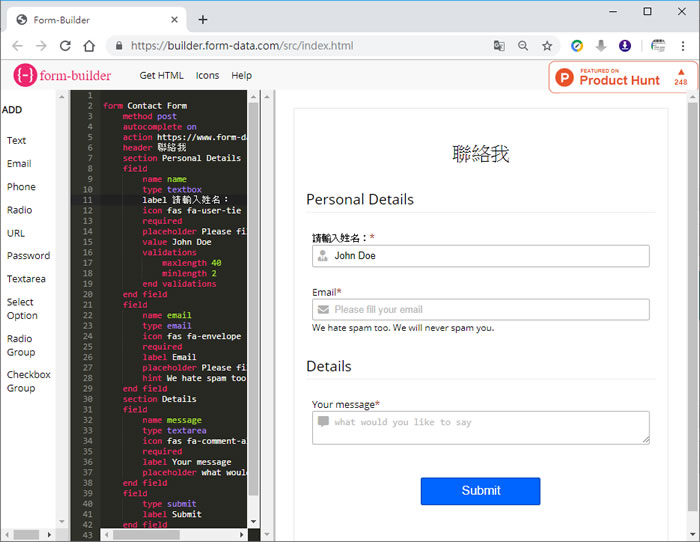The height and width of the screenshot is (542, 700).
Task: Click the Product Hunt featured badge
Action: 622,77
